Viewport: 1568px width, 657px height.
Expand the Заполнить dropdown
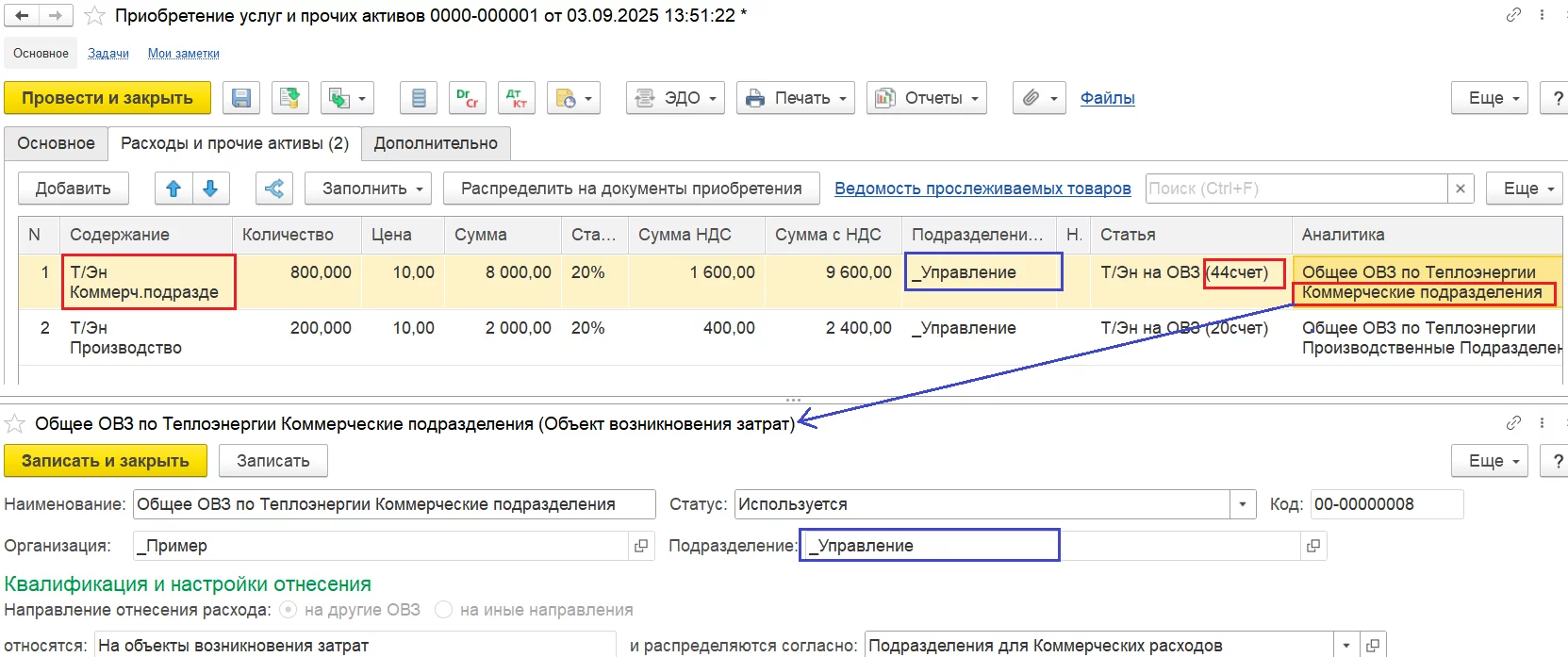click(369, 189)
